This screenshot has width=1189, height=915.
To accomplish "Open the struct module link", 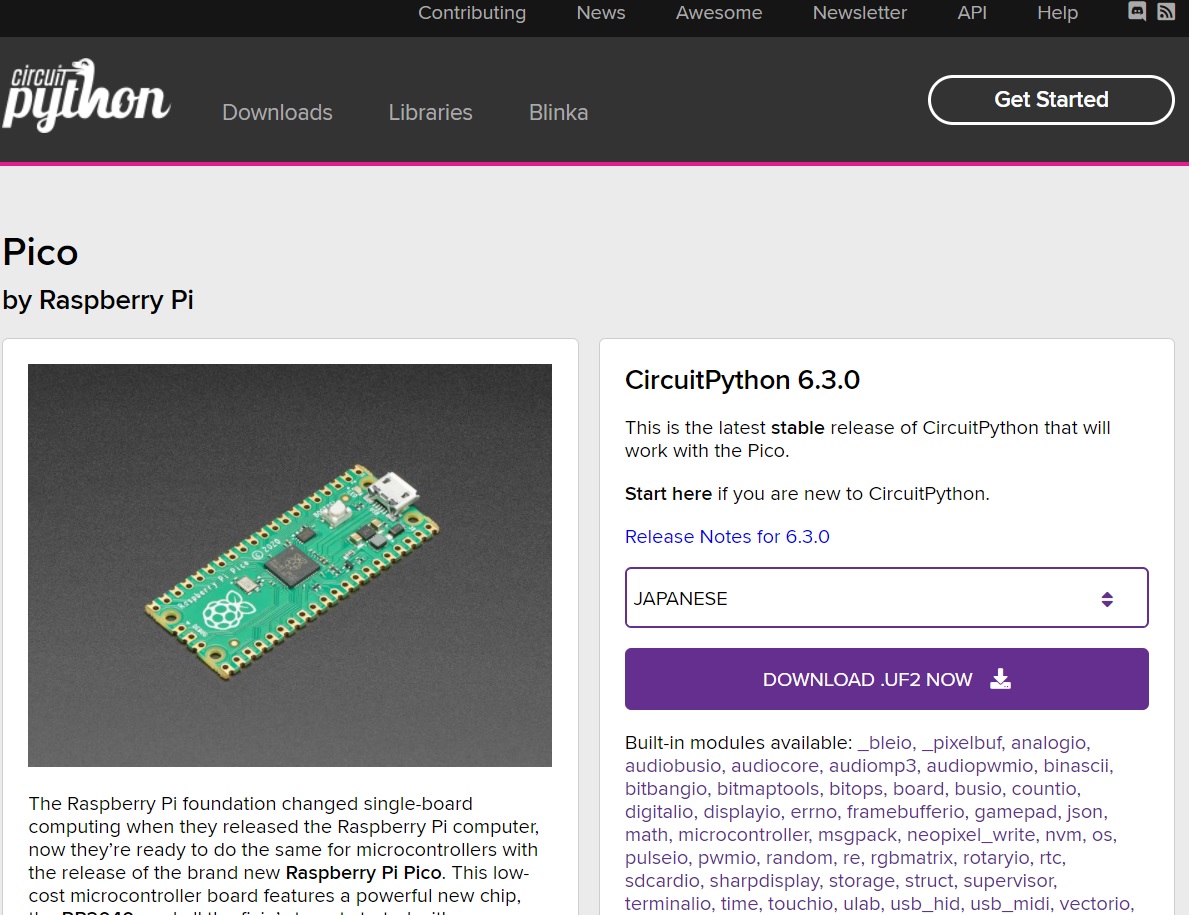I will pos(929,881).
